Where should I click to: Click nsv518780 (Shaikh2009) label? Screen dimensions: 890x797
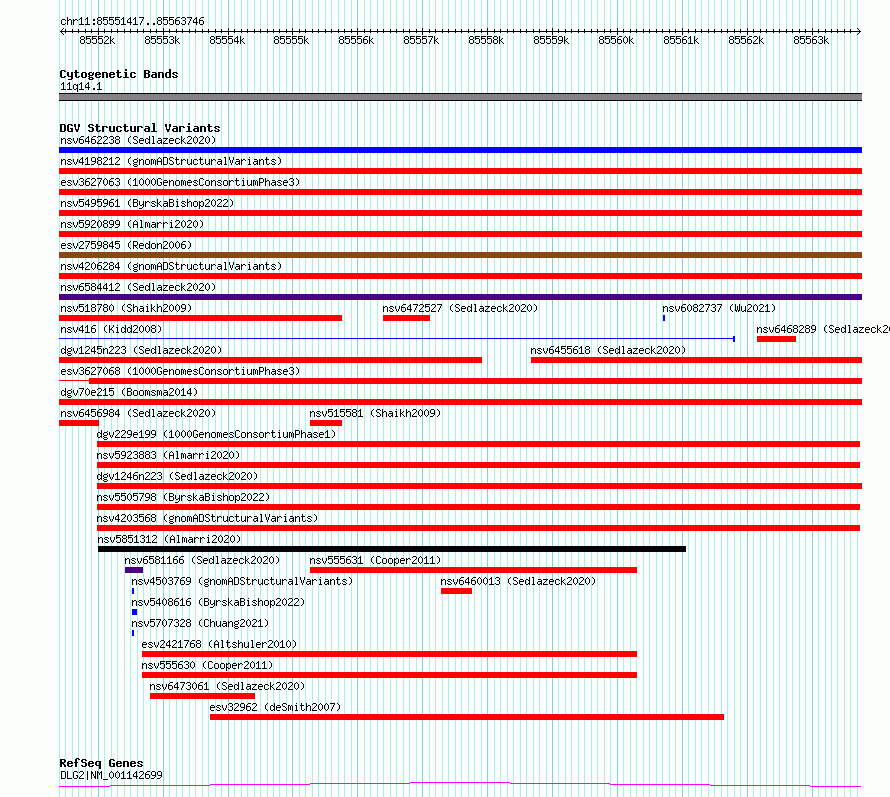click(x=126, y=308)
